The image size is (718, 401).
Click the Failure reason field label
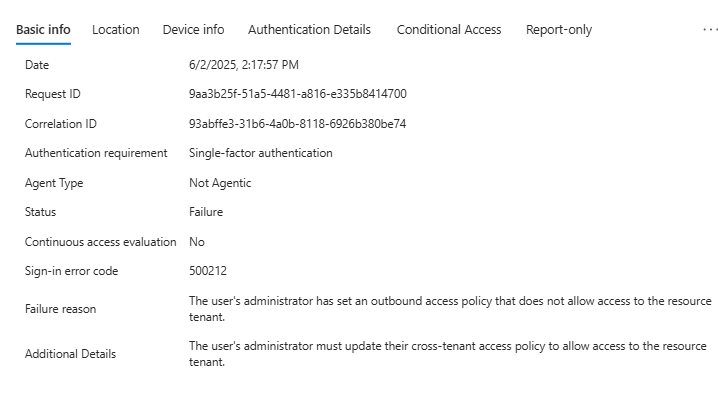(x=61, y=309)
